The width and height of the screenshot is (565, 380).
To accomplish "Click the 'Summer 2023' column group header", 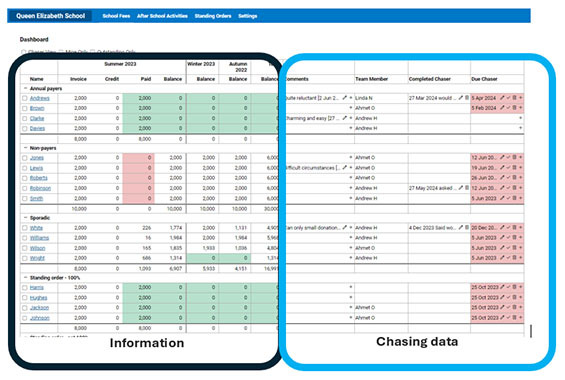I will pyautogui.click(x=120, y=64).
